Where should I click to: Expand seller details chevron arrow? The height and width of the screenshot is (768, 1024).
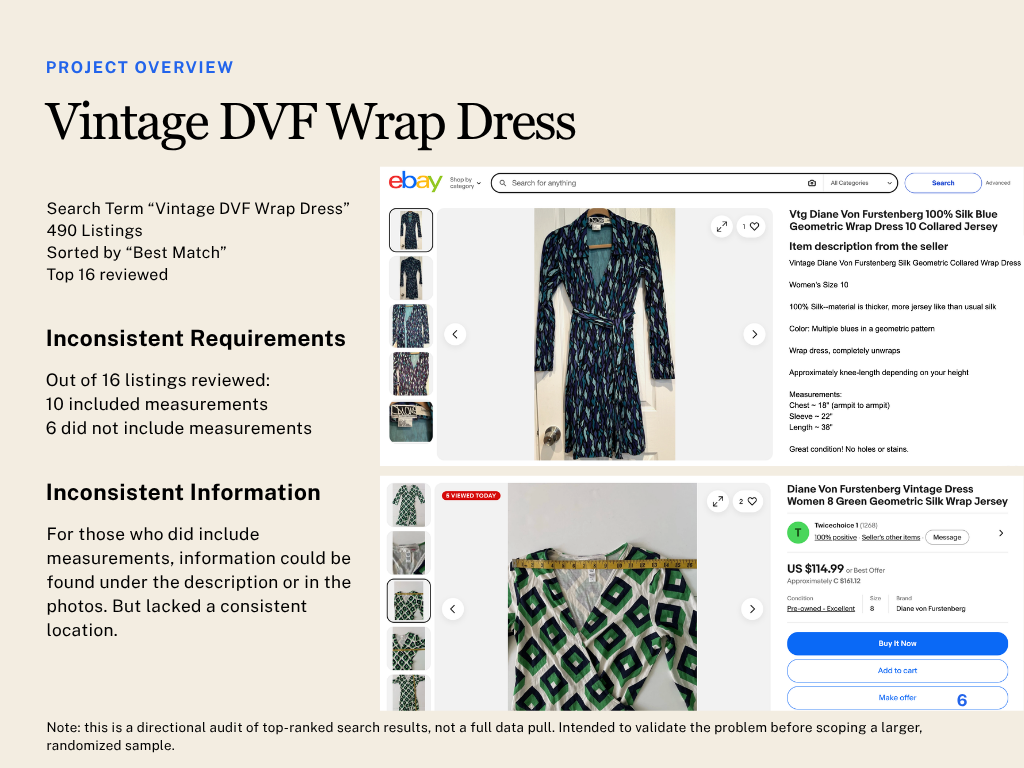(1001, 533)
